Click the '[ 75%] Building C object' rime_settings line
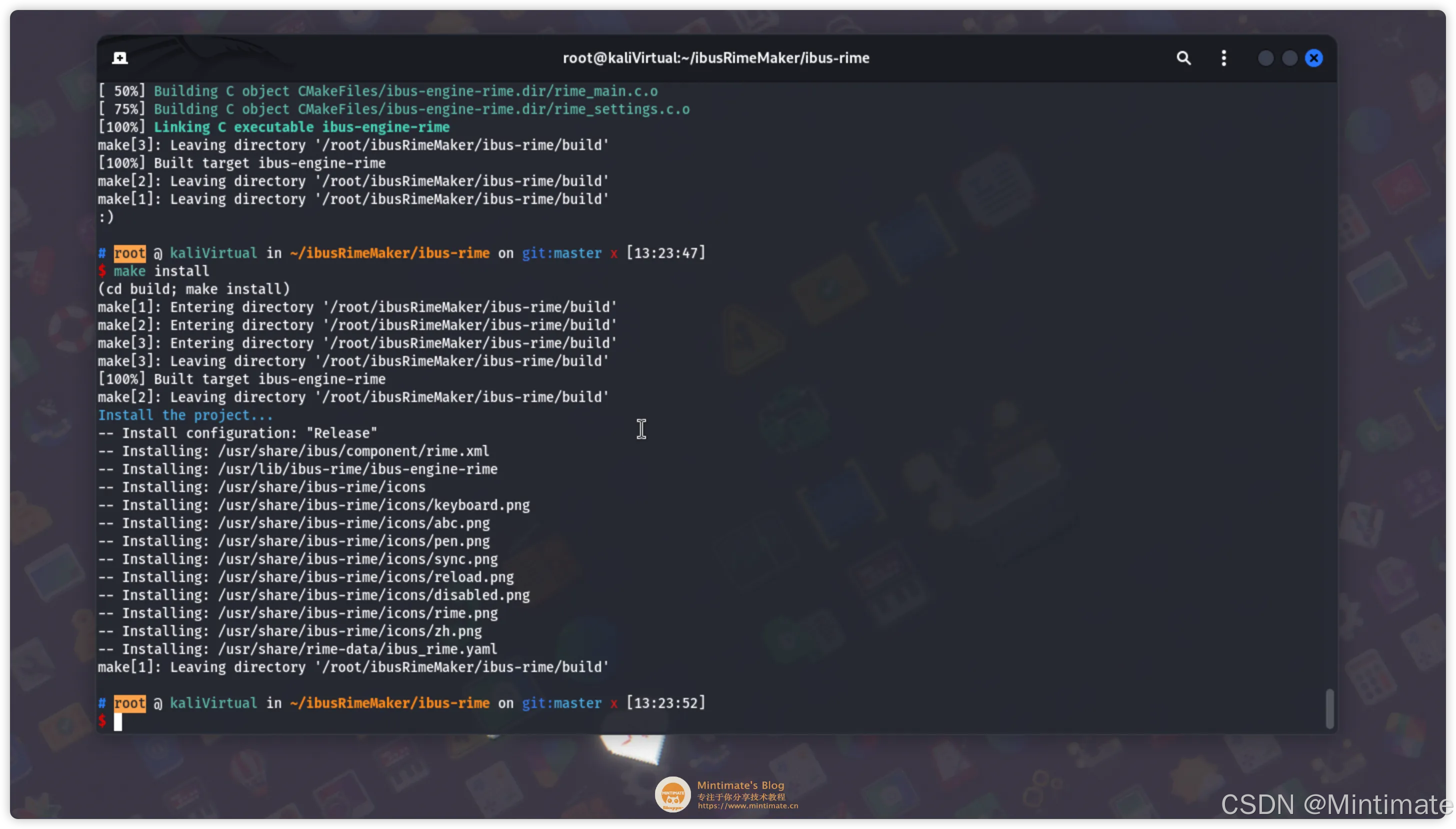1456x829 pixels. pos(394,109)
